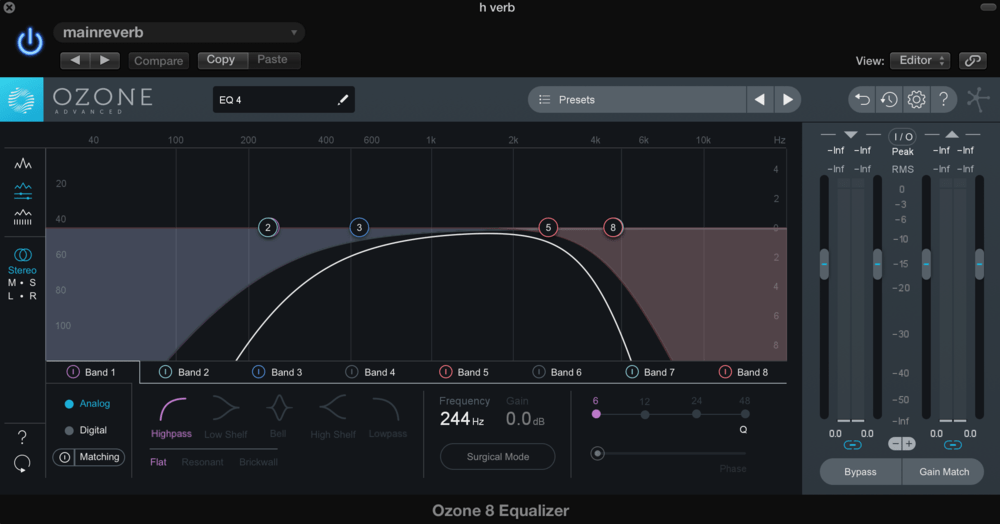Click the sidechain link icon near View

click(973, 61)
